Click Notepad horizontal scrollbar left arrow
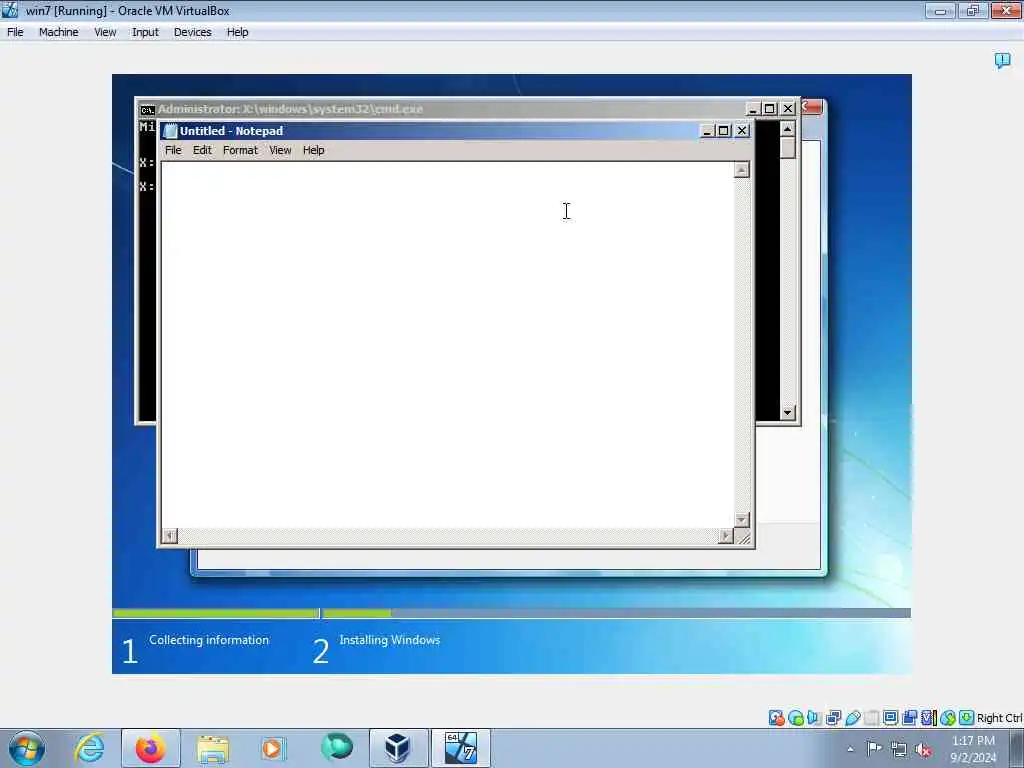Viewport: 1024px width, 768px height. click(170, 536)
